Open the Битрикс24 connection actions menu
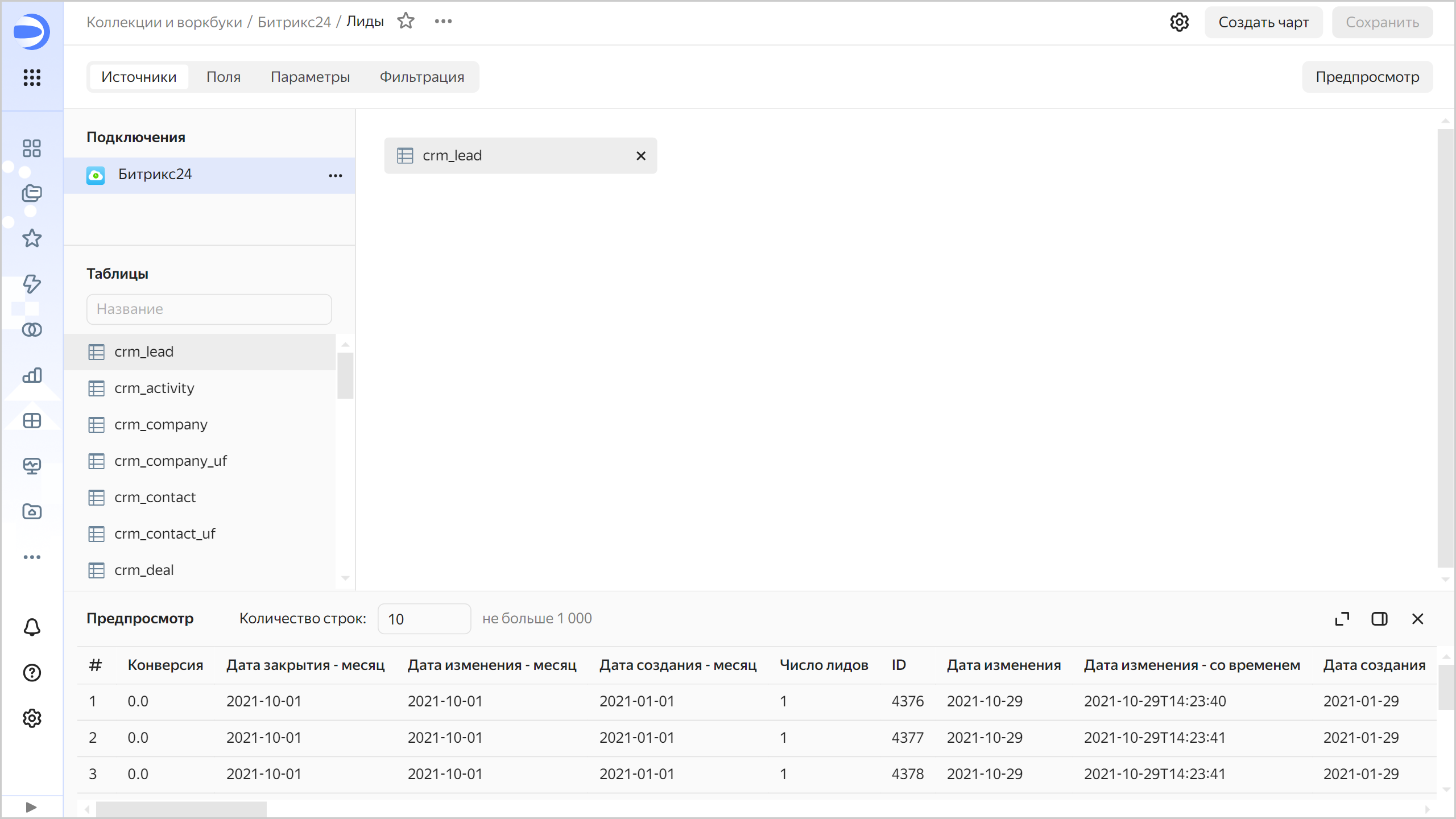 tap(336, 175)
